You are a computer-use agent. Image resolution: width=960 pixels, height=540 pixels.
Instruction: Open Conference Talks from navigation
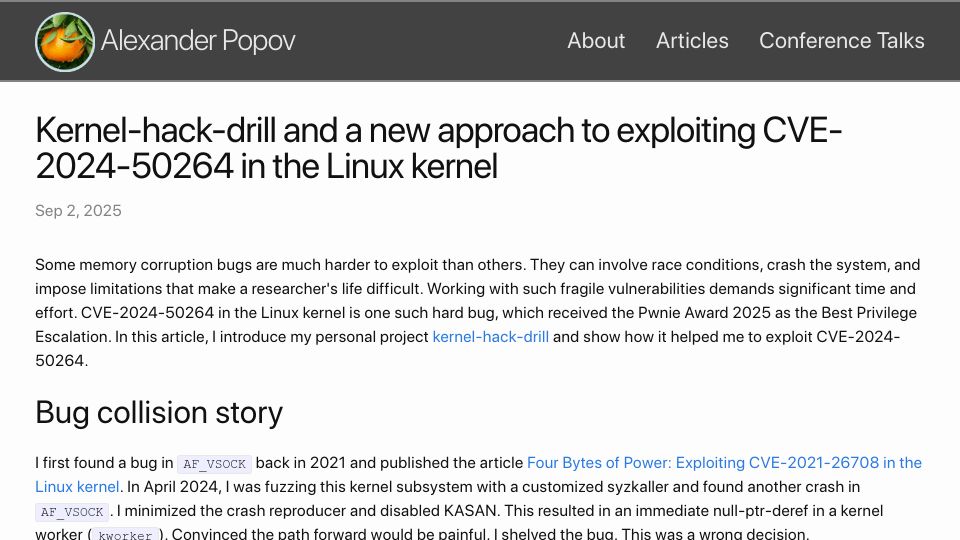click(x=841, y=40)
